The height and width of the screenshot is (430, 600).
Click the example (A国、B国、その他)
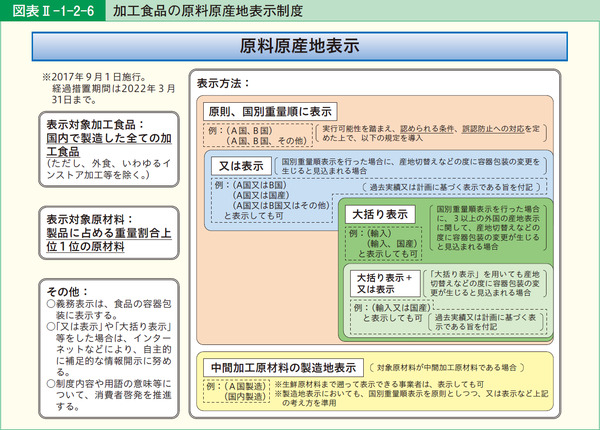[x=266, y=141]
